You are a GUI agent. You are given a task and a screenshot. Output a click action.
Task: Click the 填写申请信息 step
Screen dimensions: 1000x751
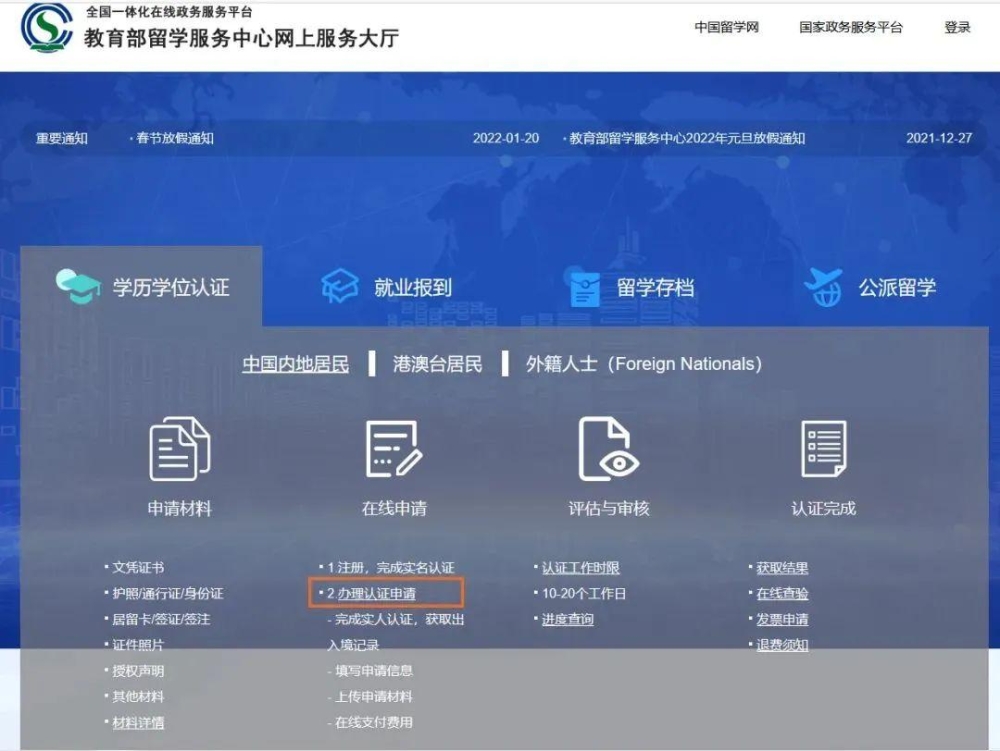374,671
